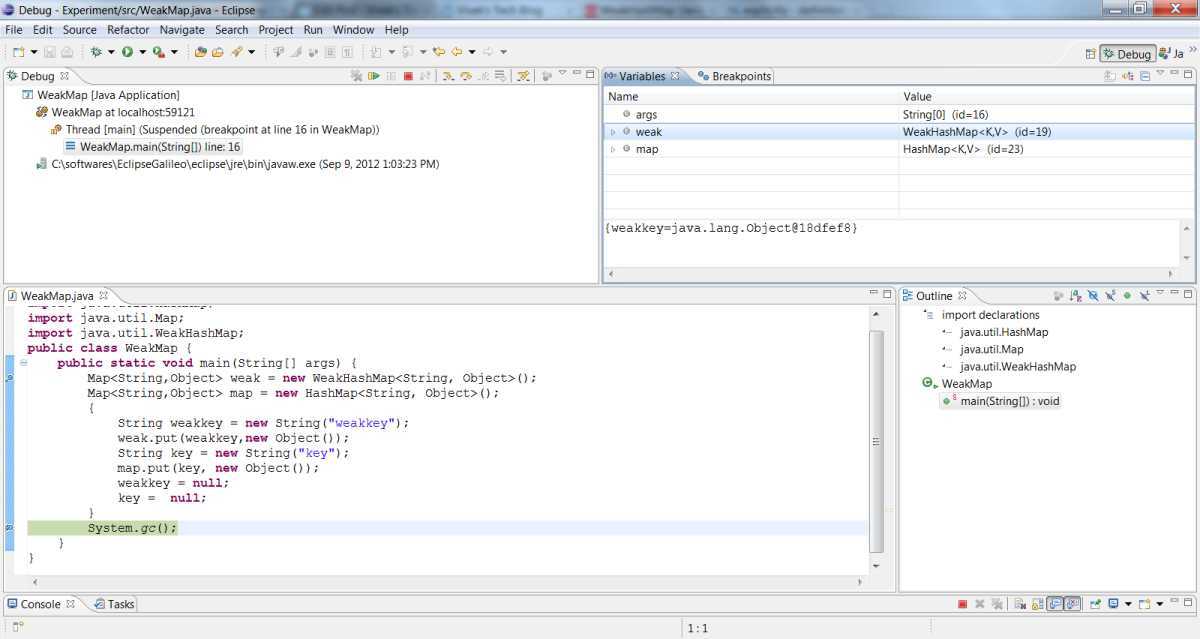Click the Resume icon in Debug view

coord(373,75)
